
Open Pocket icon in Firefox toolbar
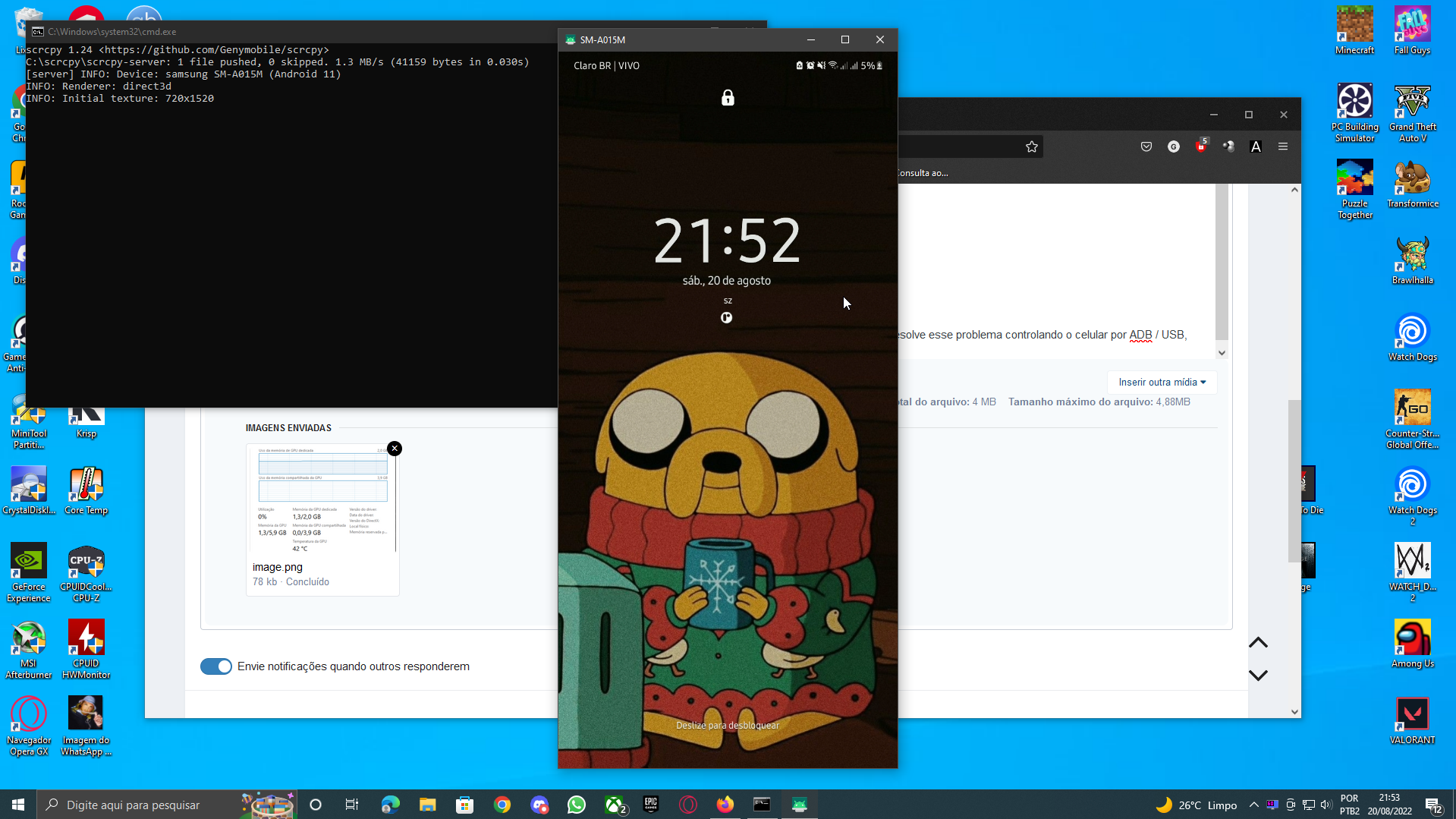1146,146
